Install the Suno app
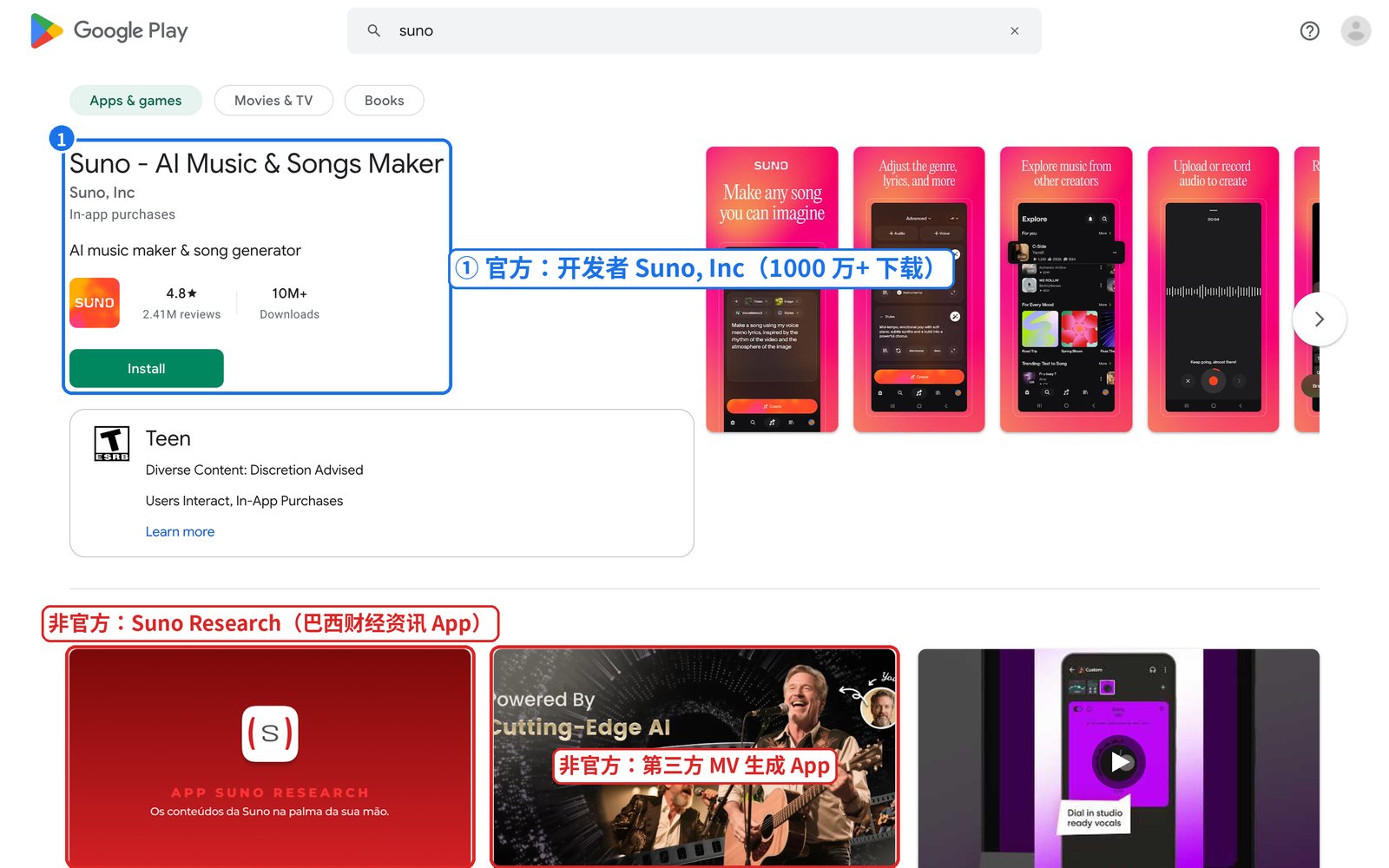This screenshot has width=1389, height=868. (x=147, y=368)
